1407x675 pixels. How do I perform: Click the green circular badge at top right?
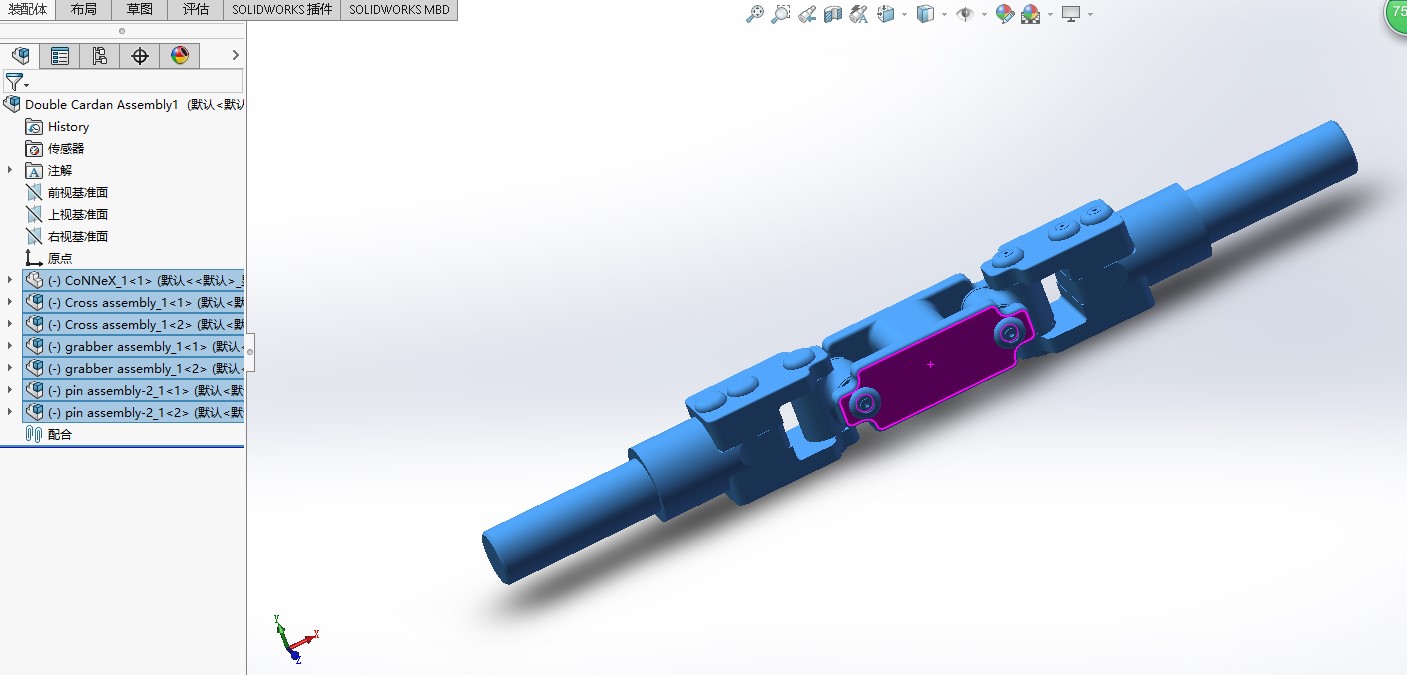tap(1397, 14)
